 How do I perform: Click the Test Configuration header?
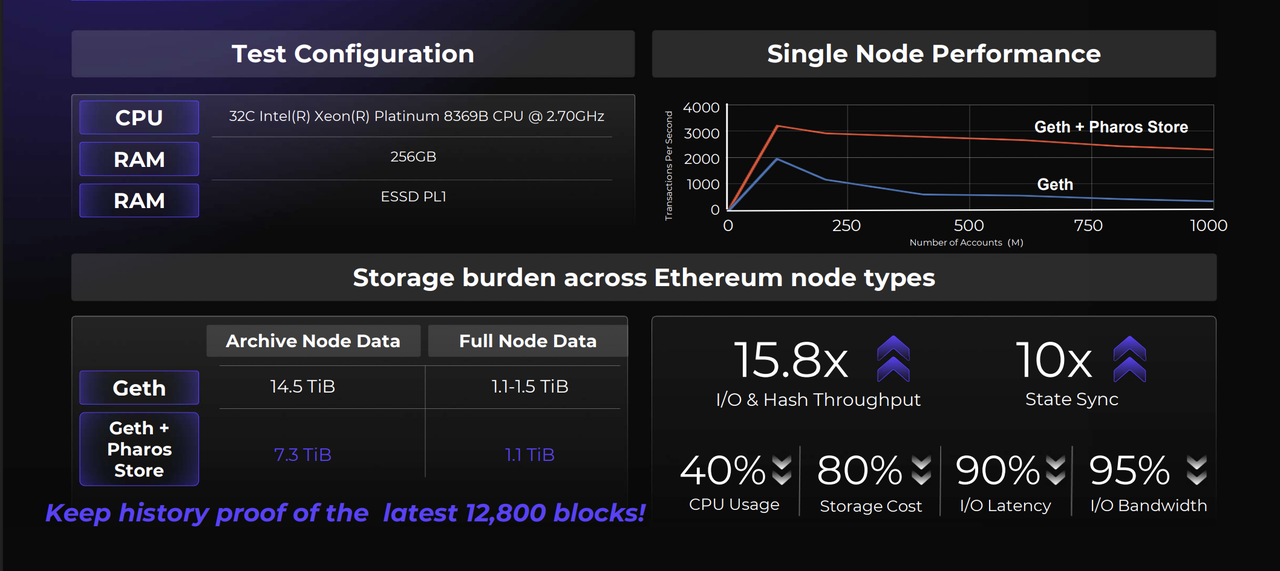[353, 54]
